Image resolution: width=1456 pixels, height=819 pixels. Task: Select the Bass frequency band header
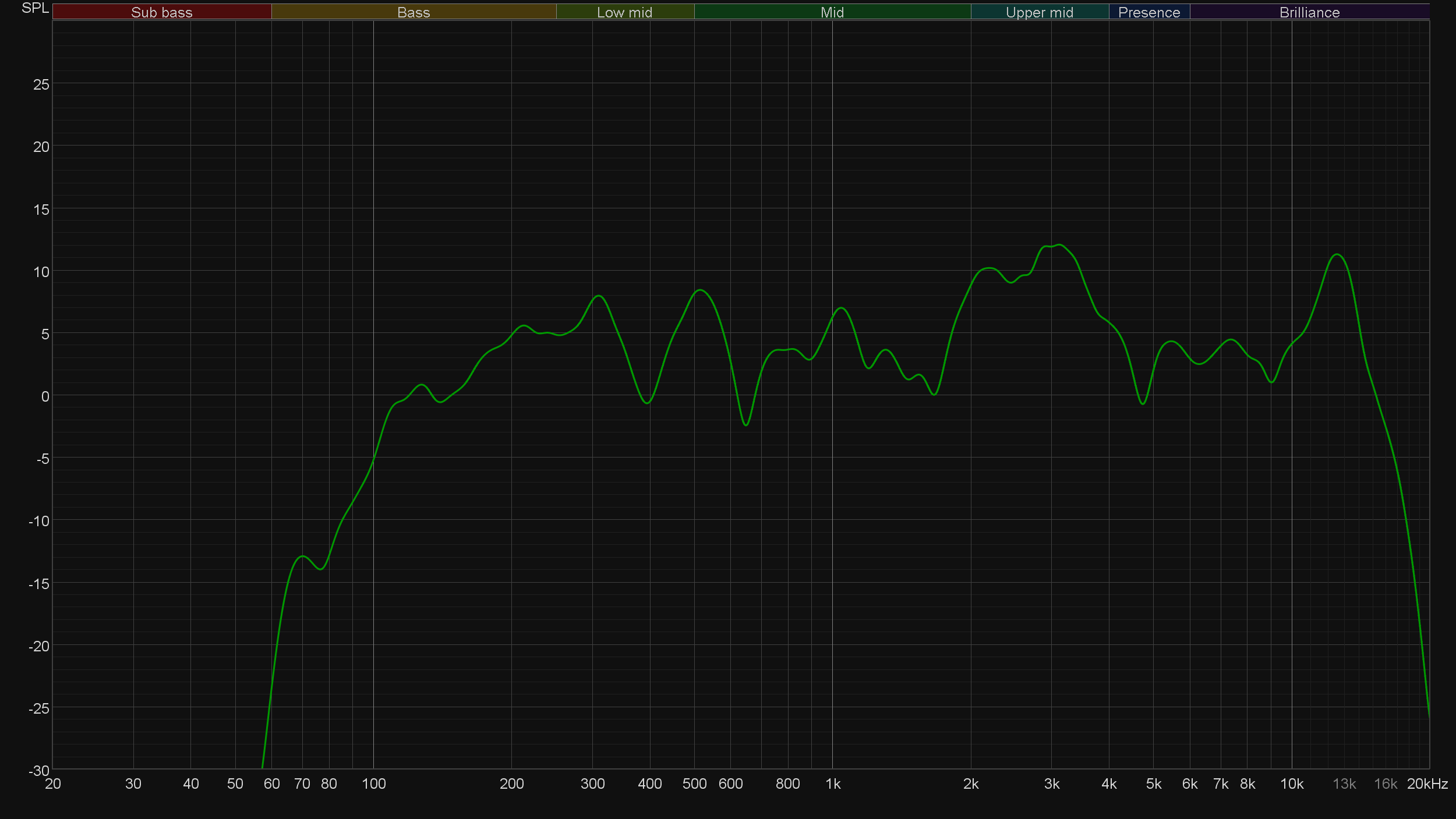(414, 12)
